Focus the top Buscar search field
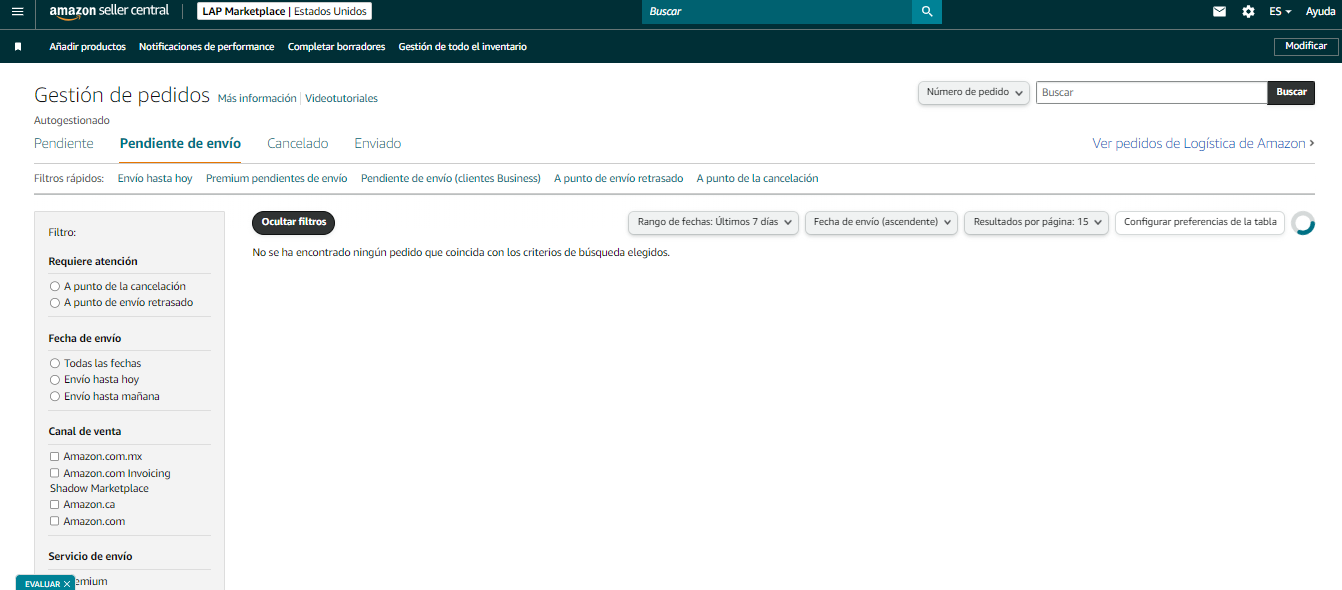This screenshot has height=590, width=1342. 777,12
